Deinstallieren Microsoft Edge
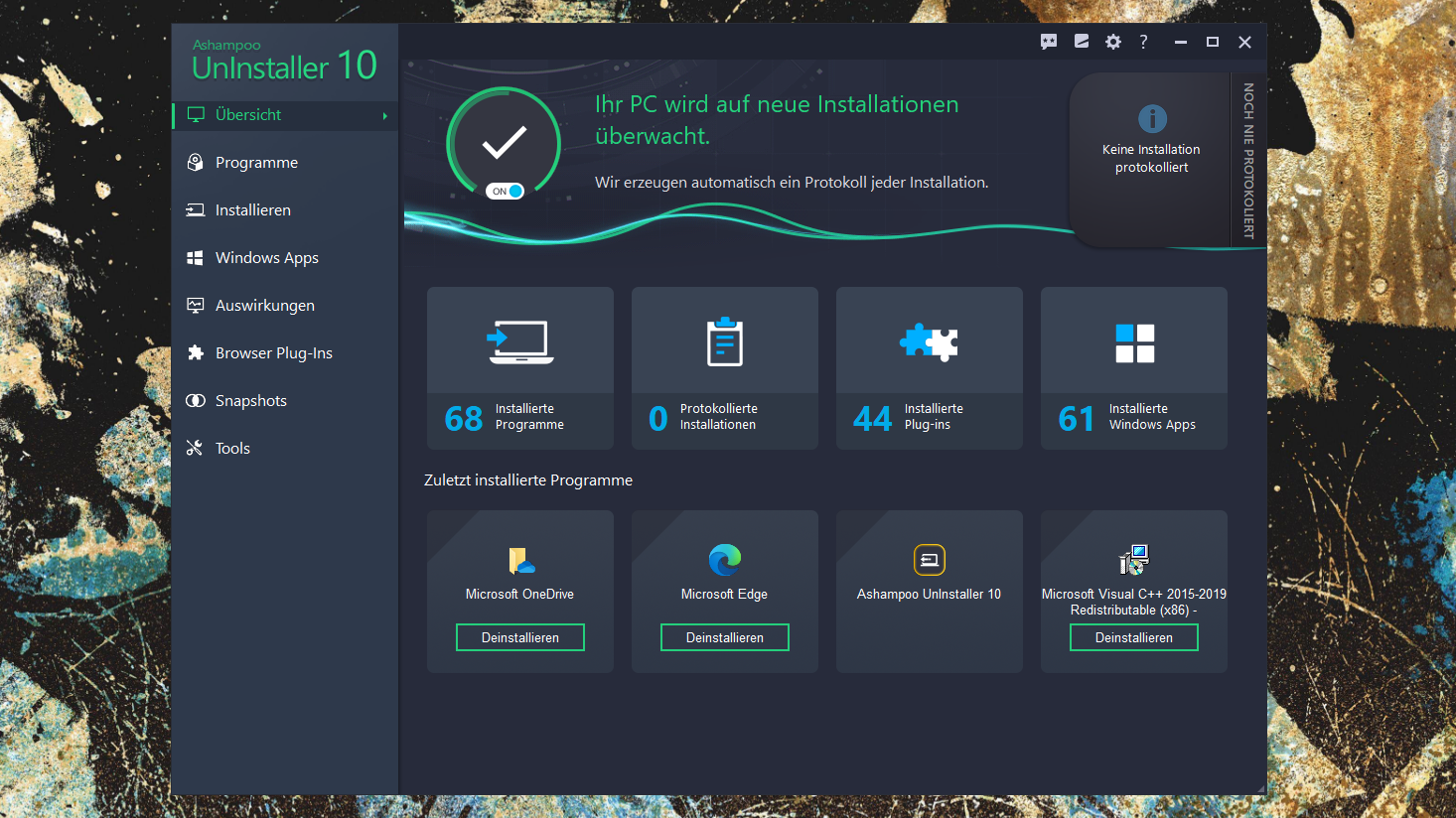 [725, 637]
